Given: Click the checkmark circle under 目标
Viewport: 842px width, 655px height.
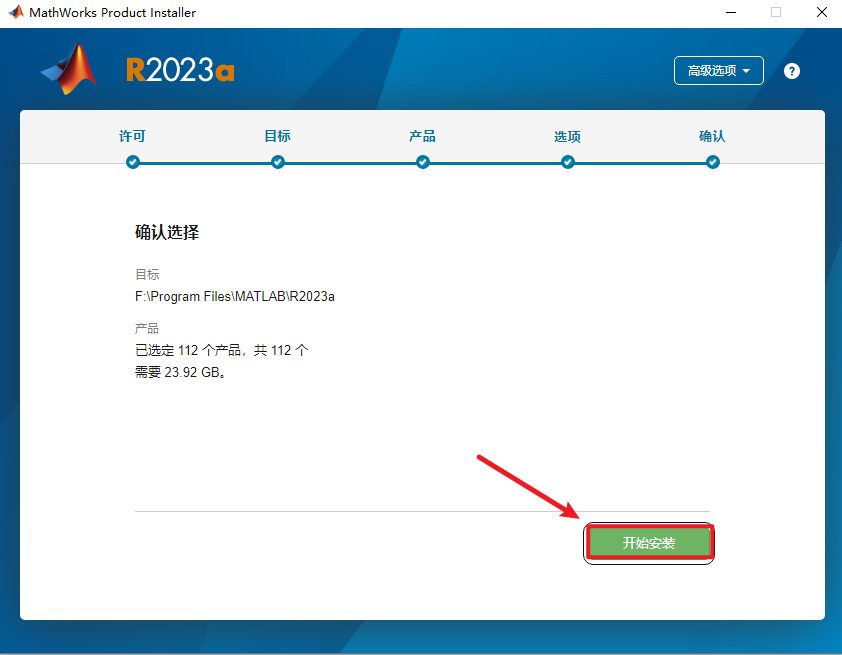Looking at the screenshot, I should coord(278,162).
